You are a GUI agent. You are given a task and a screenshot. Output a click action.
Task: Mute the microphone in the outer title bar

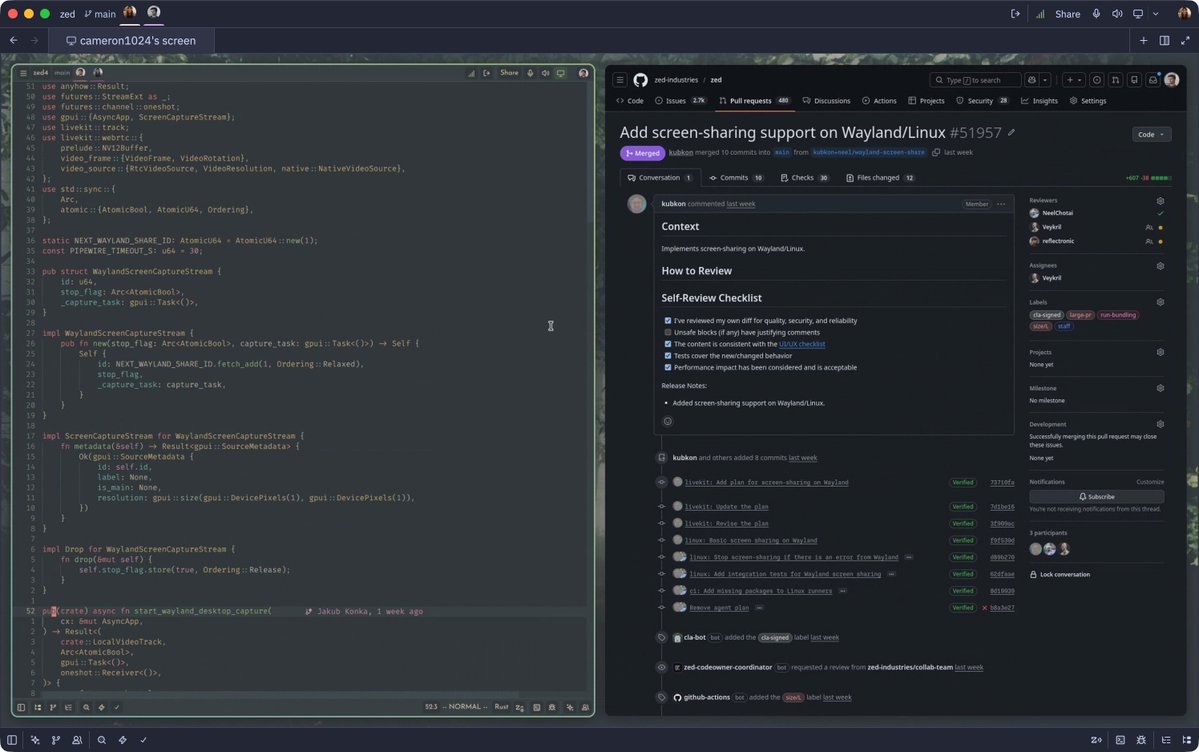point(1096,14)
